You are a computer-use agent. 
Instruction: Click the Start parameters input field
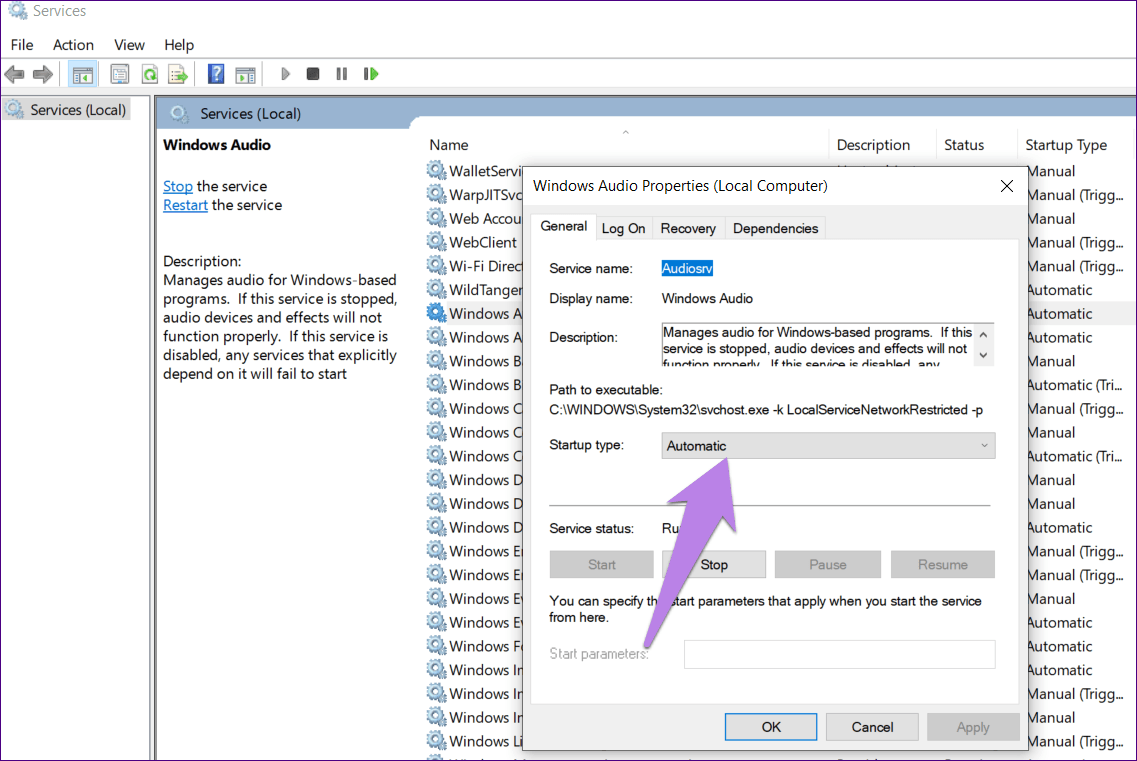[840, 654]
